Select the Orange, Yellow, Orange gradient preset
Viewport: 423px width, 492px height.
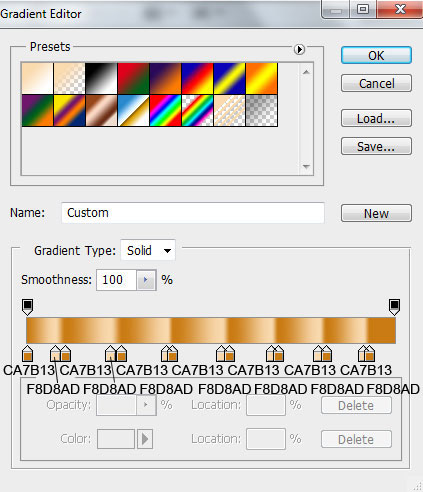(x=261, y=78)
